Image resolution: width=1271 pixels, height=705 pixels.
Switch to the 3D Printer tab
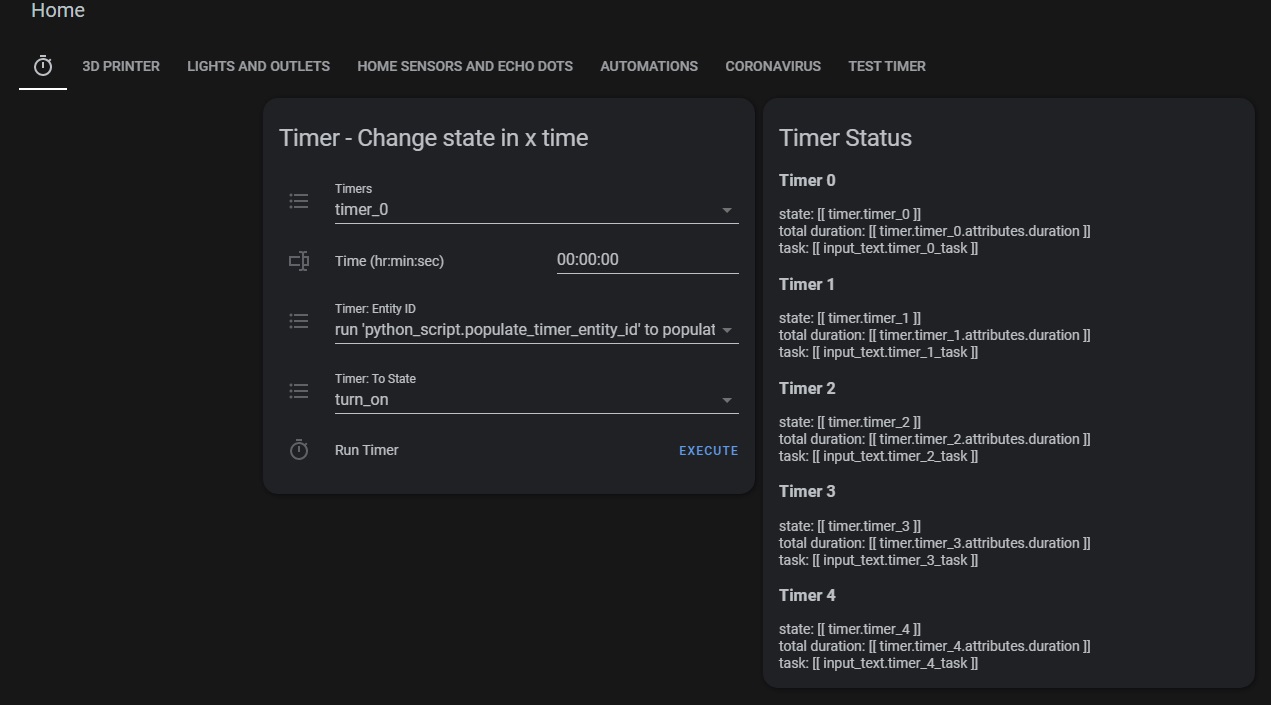pos(121,66)
